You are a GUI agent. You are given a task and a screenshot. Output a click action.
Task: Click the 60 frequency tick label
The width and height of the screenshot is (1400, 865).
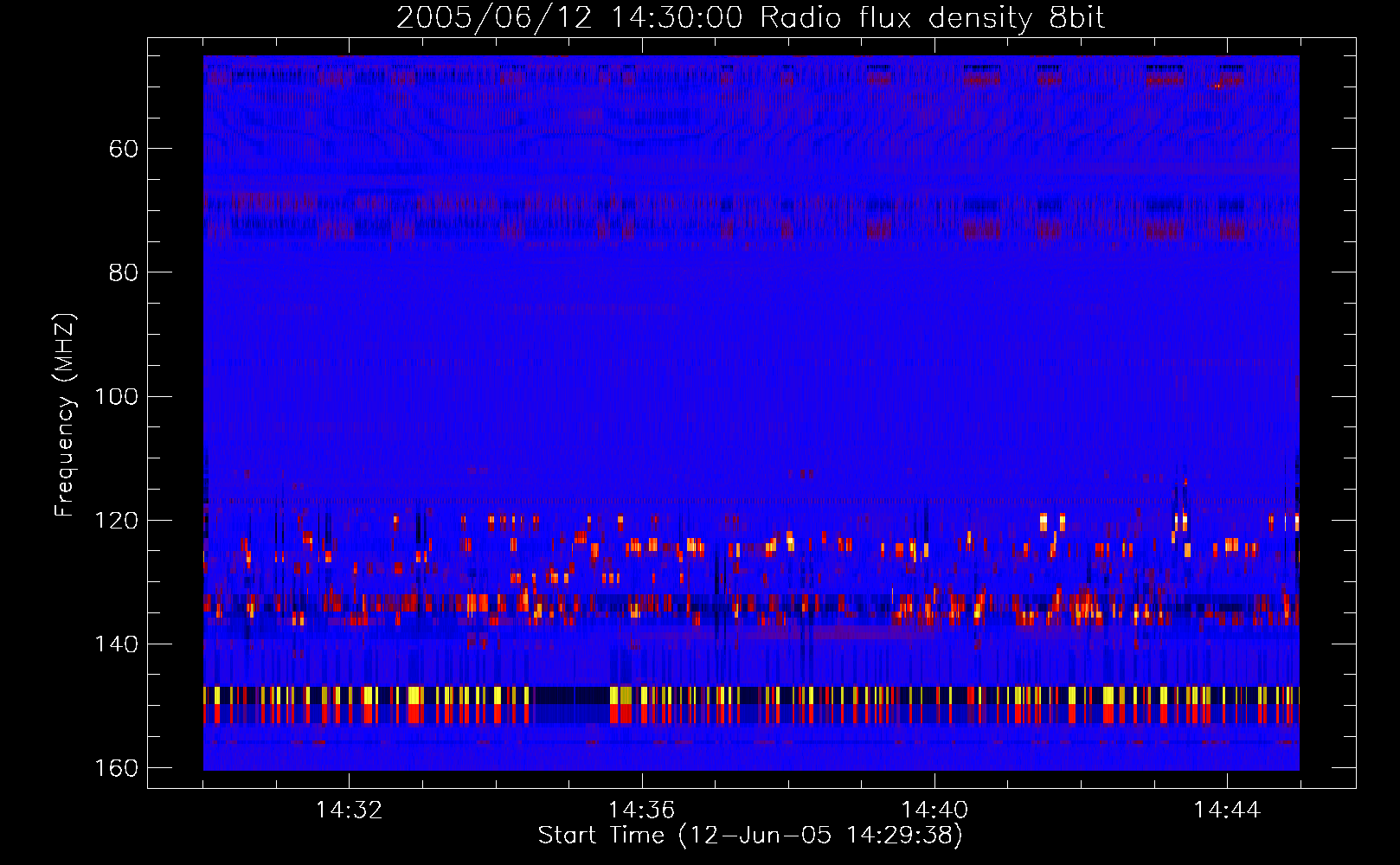coord(124,149)
